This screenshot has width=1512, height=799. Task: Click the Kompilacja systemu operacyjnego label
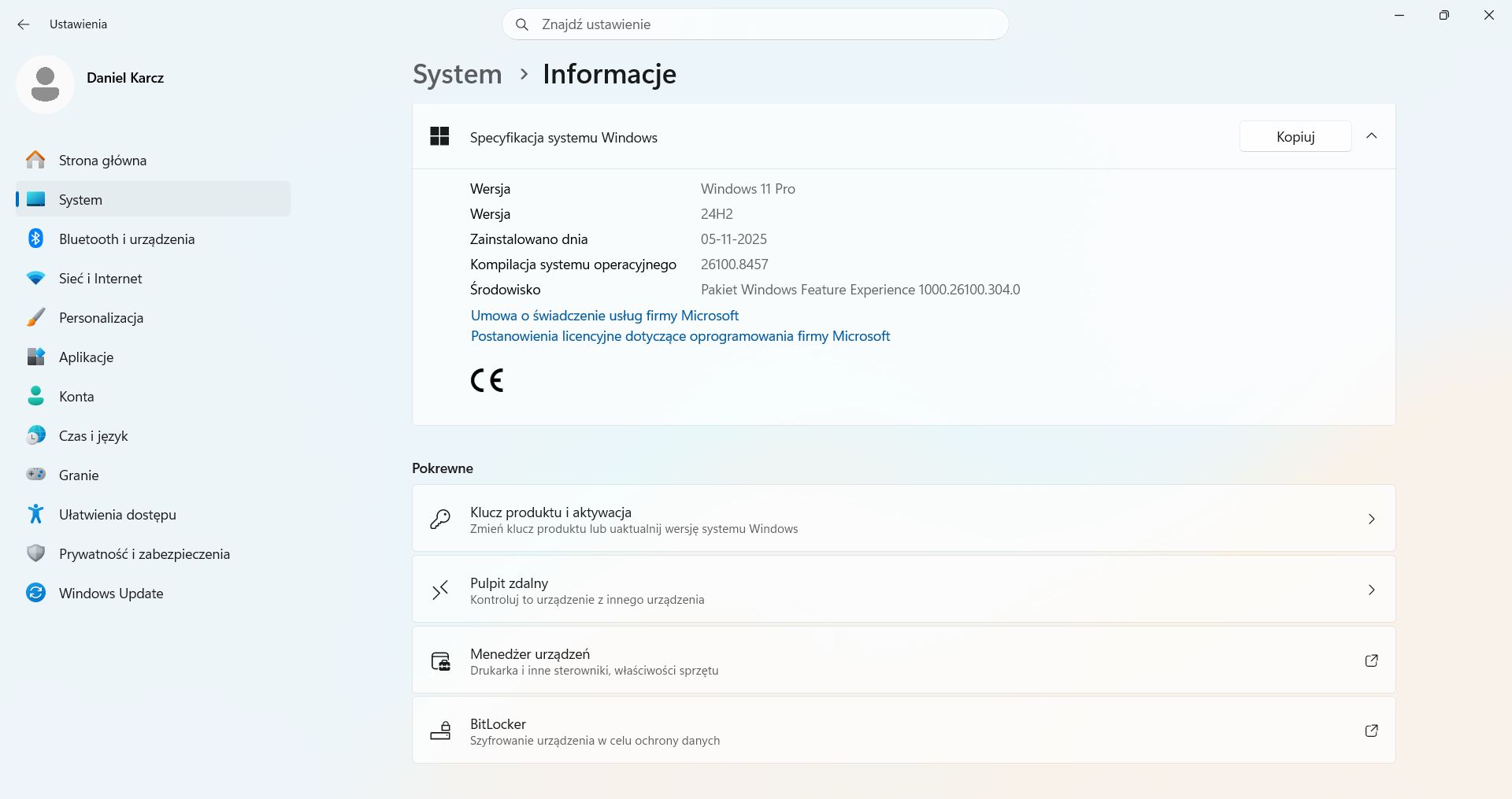[573, 264]
